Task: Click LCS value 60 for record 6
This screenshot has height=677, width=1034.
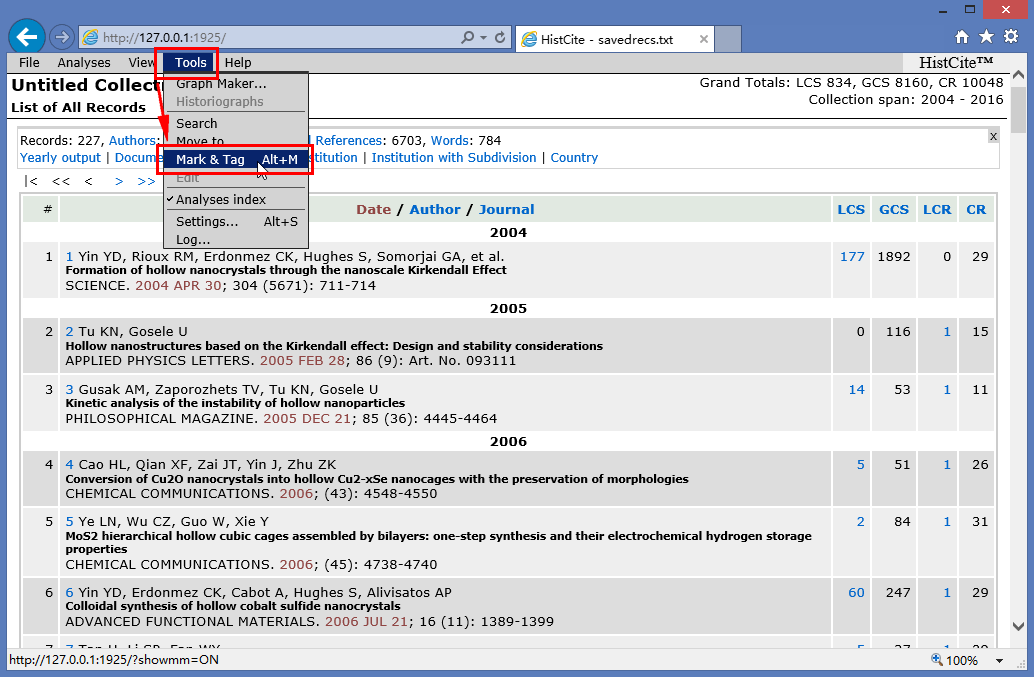Action: tap(856, 593)
